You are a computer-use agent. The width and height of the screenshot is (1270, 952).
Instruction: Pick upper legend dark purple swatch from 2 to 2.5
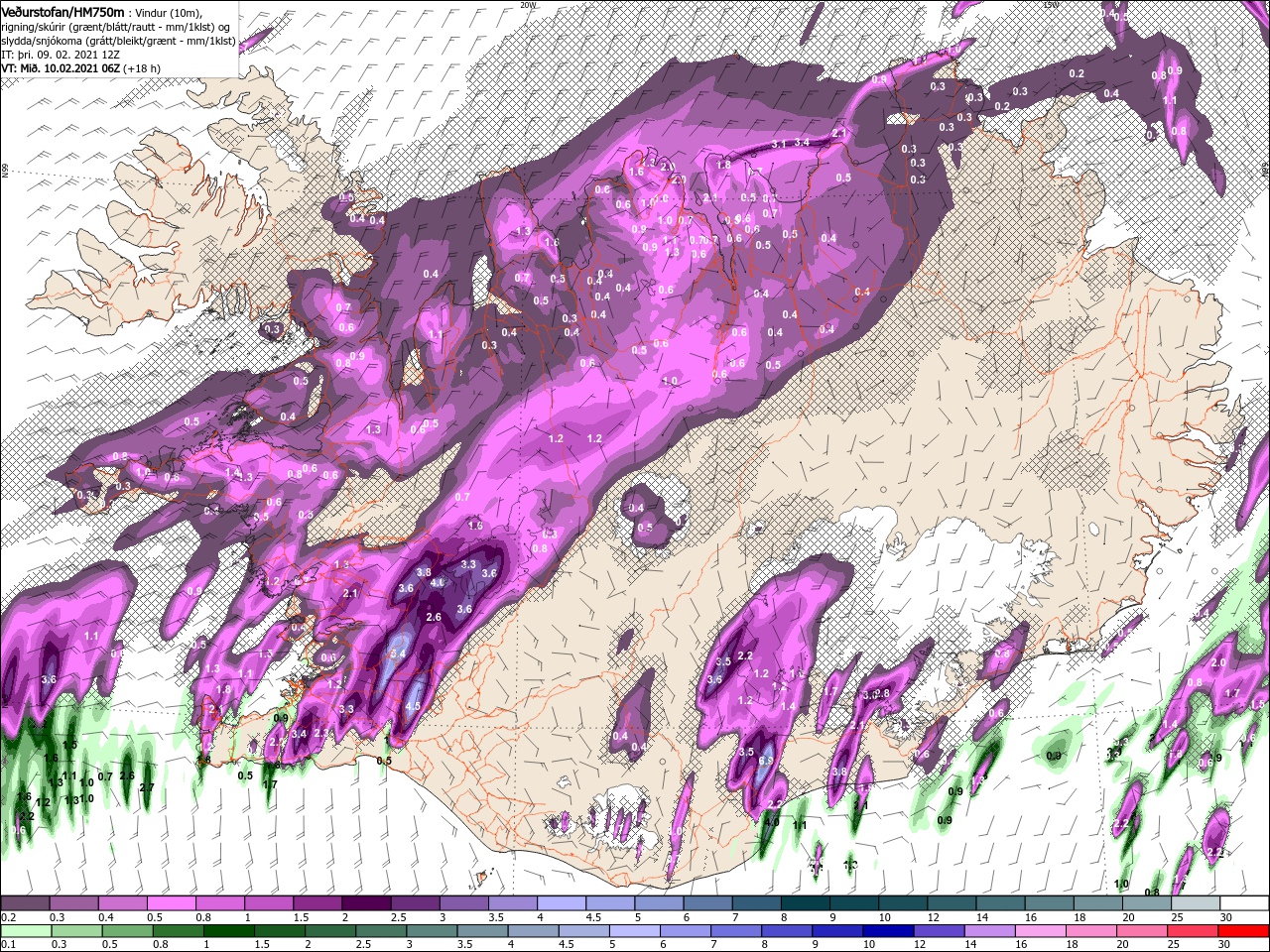(365, 903)
